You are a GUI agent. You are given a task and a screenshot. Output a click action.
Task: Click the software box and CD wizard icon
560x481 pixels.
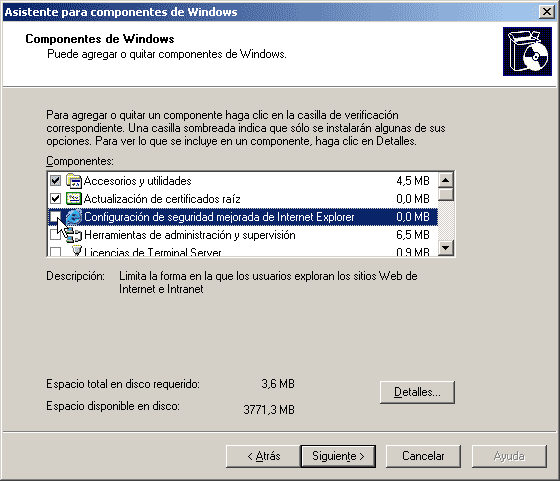pos(527,51)
